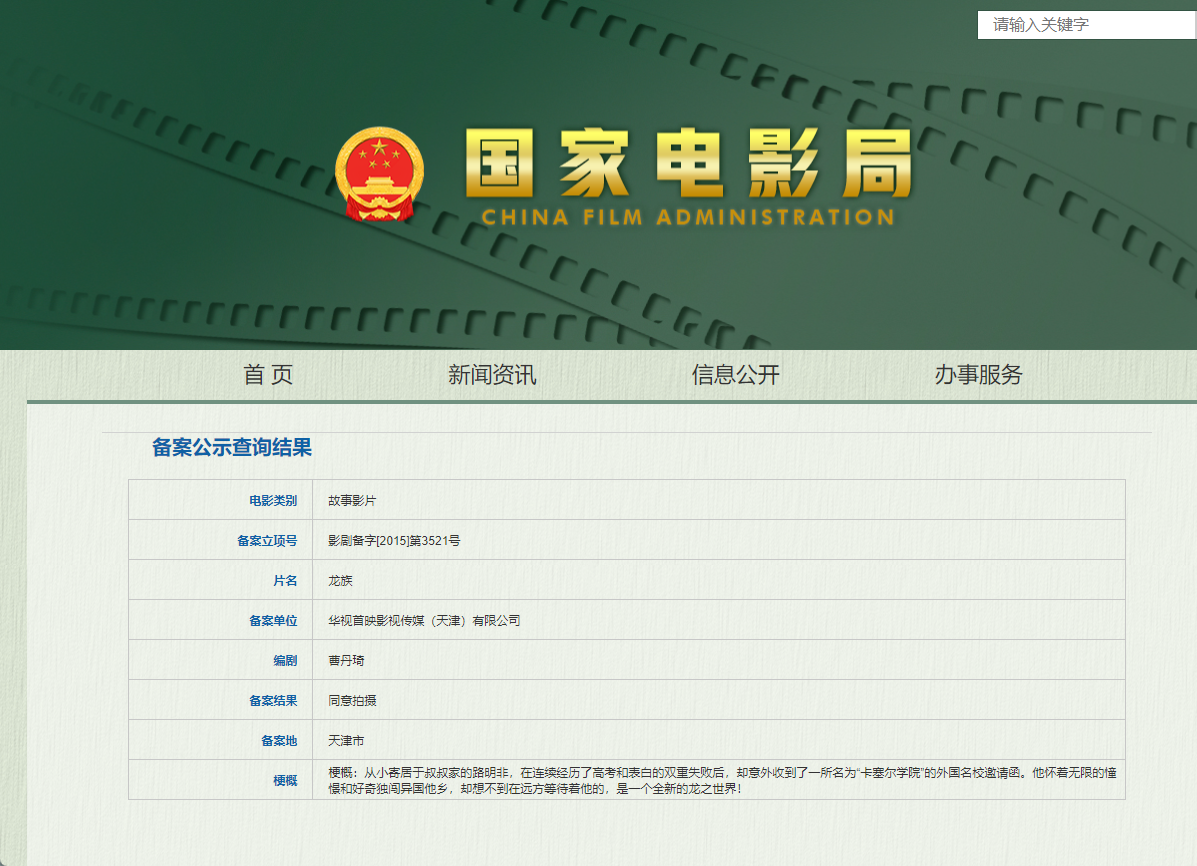Open the 首页 navigation tab
The image size is (1197, 866).
click(x=268, y=374)
